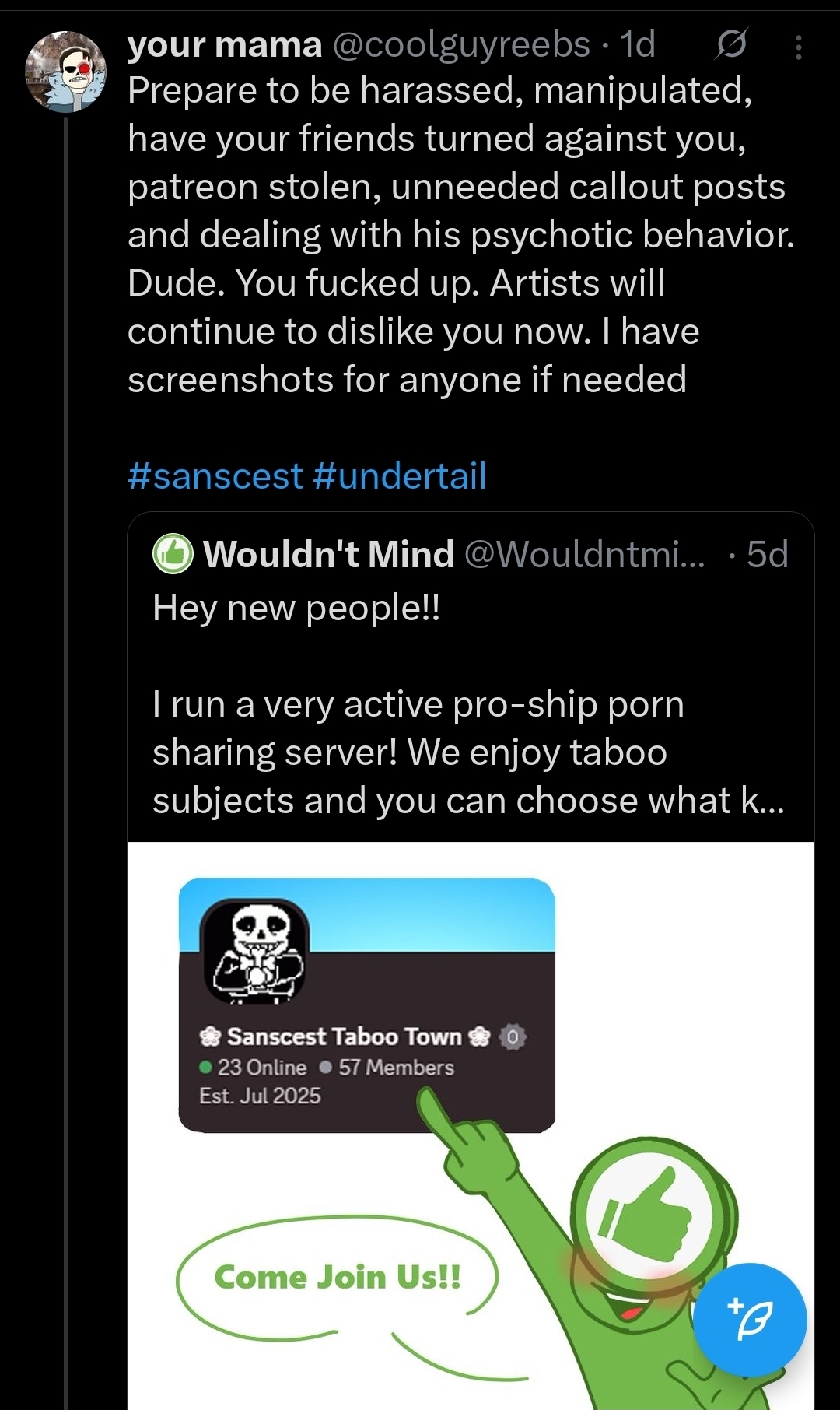Screen dimensions: 840x1410
Task: Tap the "Come Join Us!!" speech bubble
Action: pyautogui.click(x=337, y=1277)
